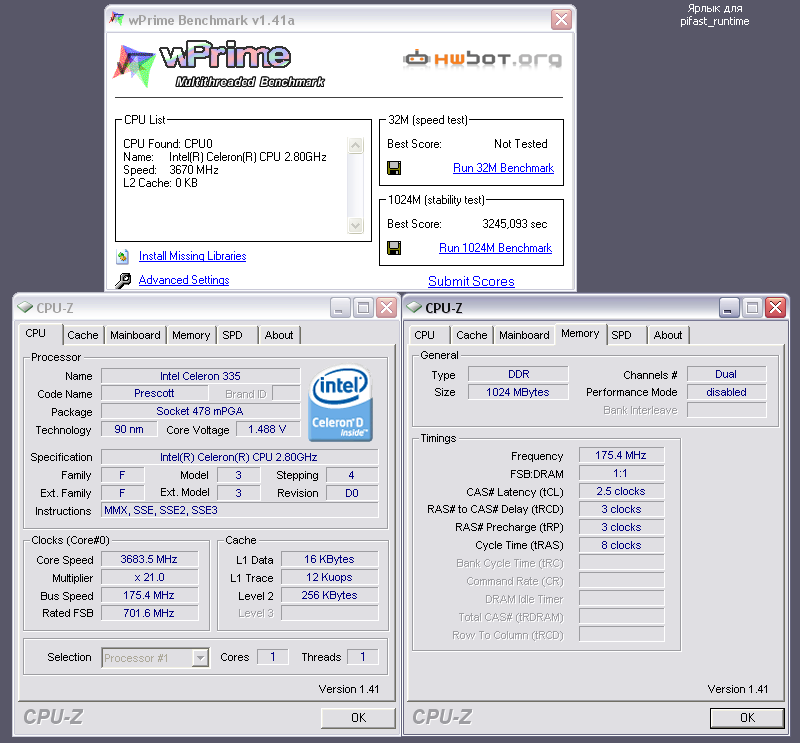Open the Processor #1 selection dropdown

(x=201, y=658)
